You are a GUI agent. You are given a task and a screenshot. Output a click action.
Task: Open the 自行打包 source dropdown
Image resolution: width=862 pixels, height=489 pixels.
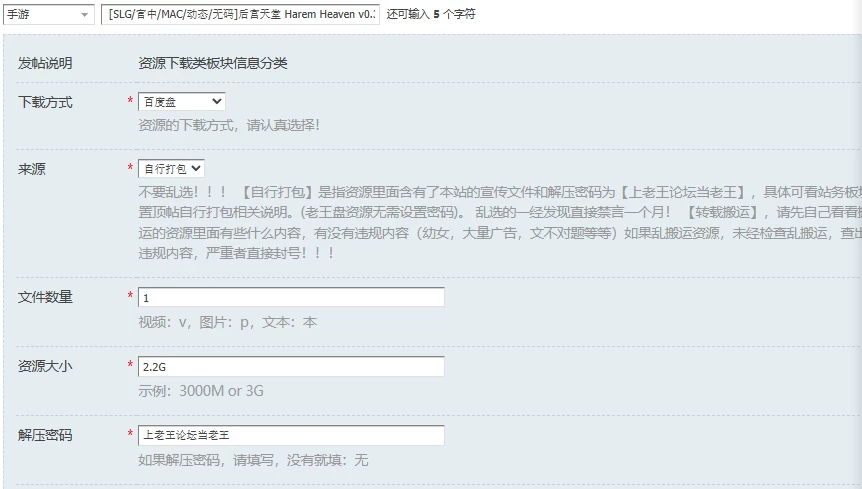click(171, 168)
